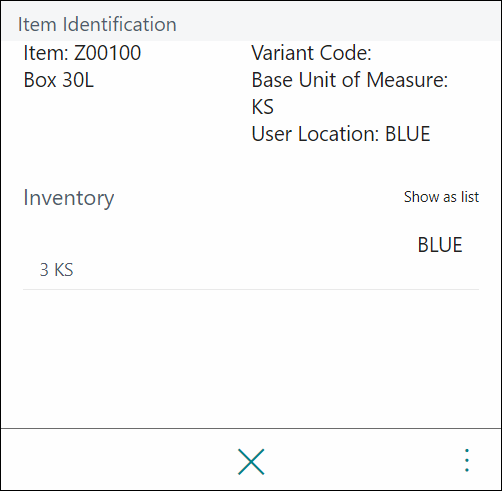Click the User Location: BLUE field

(x=341, y=134)
